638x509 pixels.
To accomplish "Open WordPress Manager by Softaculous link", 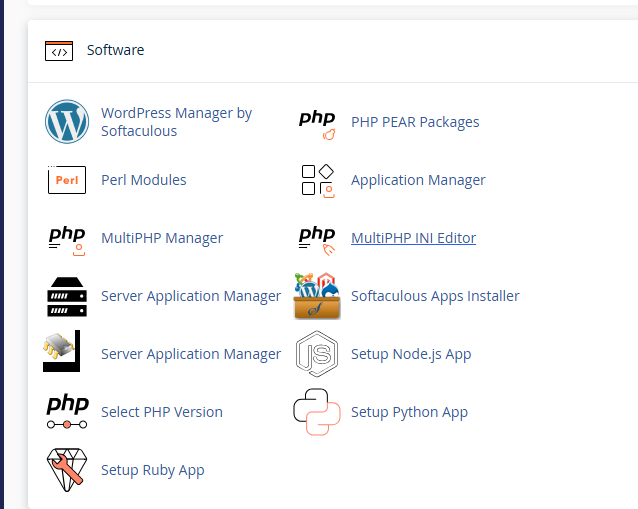I will 176,122.
